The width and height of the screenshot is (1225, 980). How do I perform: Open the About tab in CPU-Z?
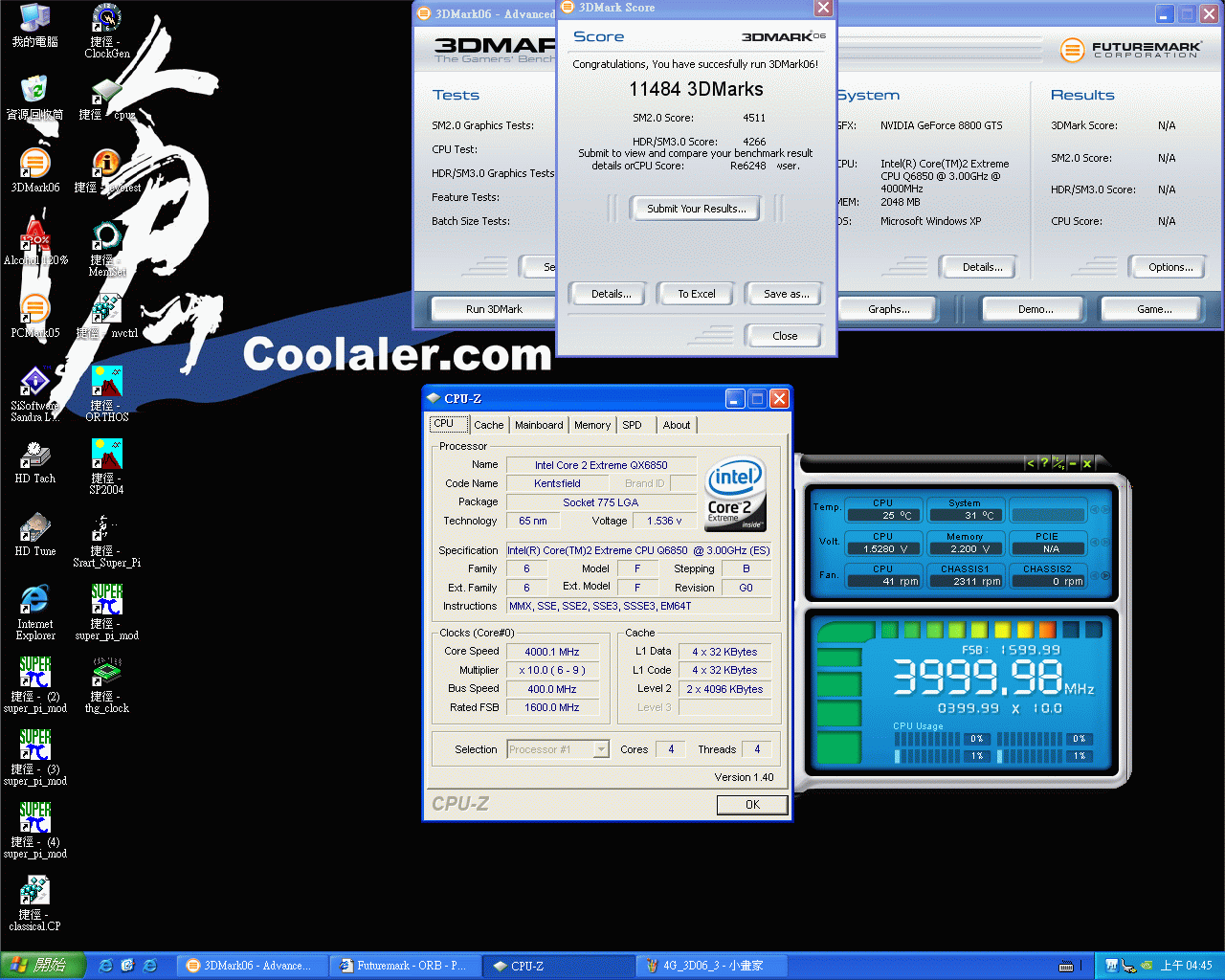677,425
